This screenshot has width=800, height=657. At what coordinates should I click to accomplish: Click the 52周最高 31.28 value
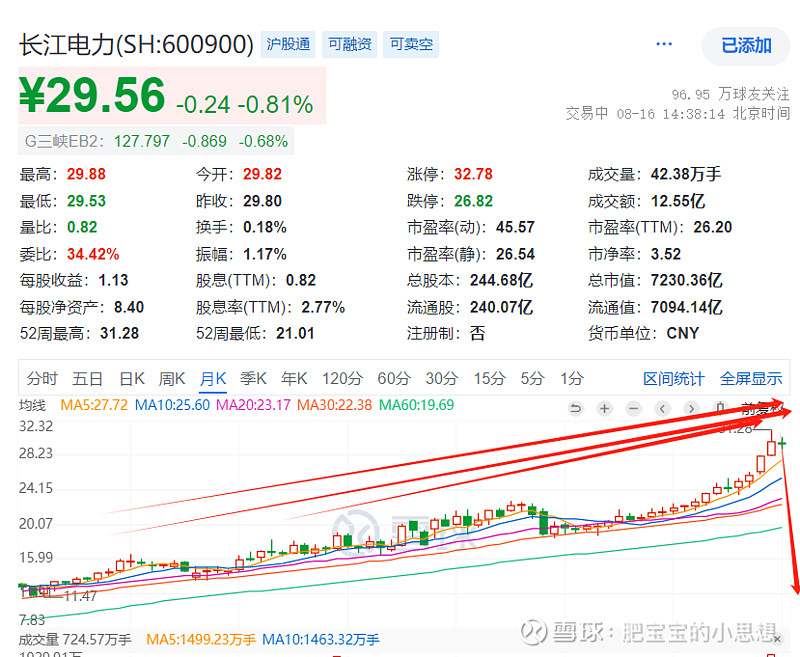[x=119, y=334]
